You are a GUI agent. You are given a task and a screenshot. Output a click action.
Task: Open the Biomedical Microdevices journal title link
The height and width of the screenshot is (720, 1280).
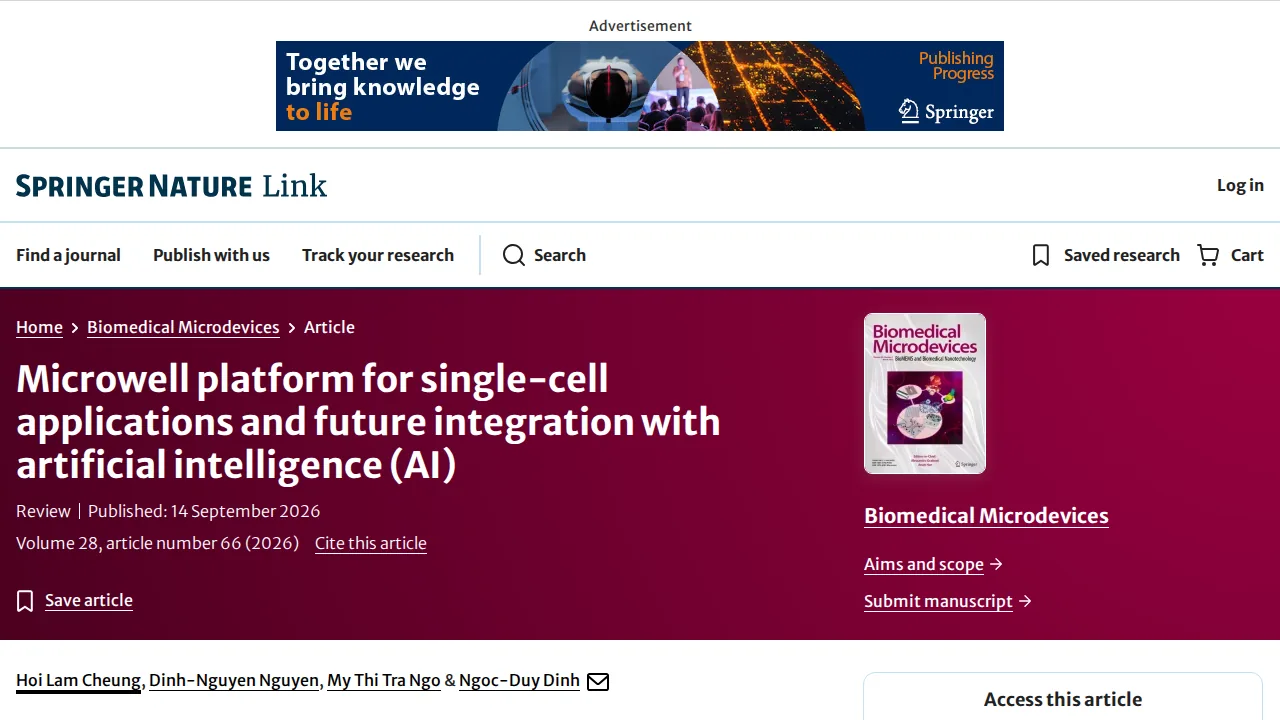986,516
